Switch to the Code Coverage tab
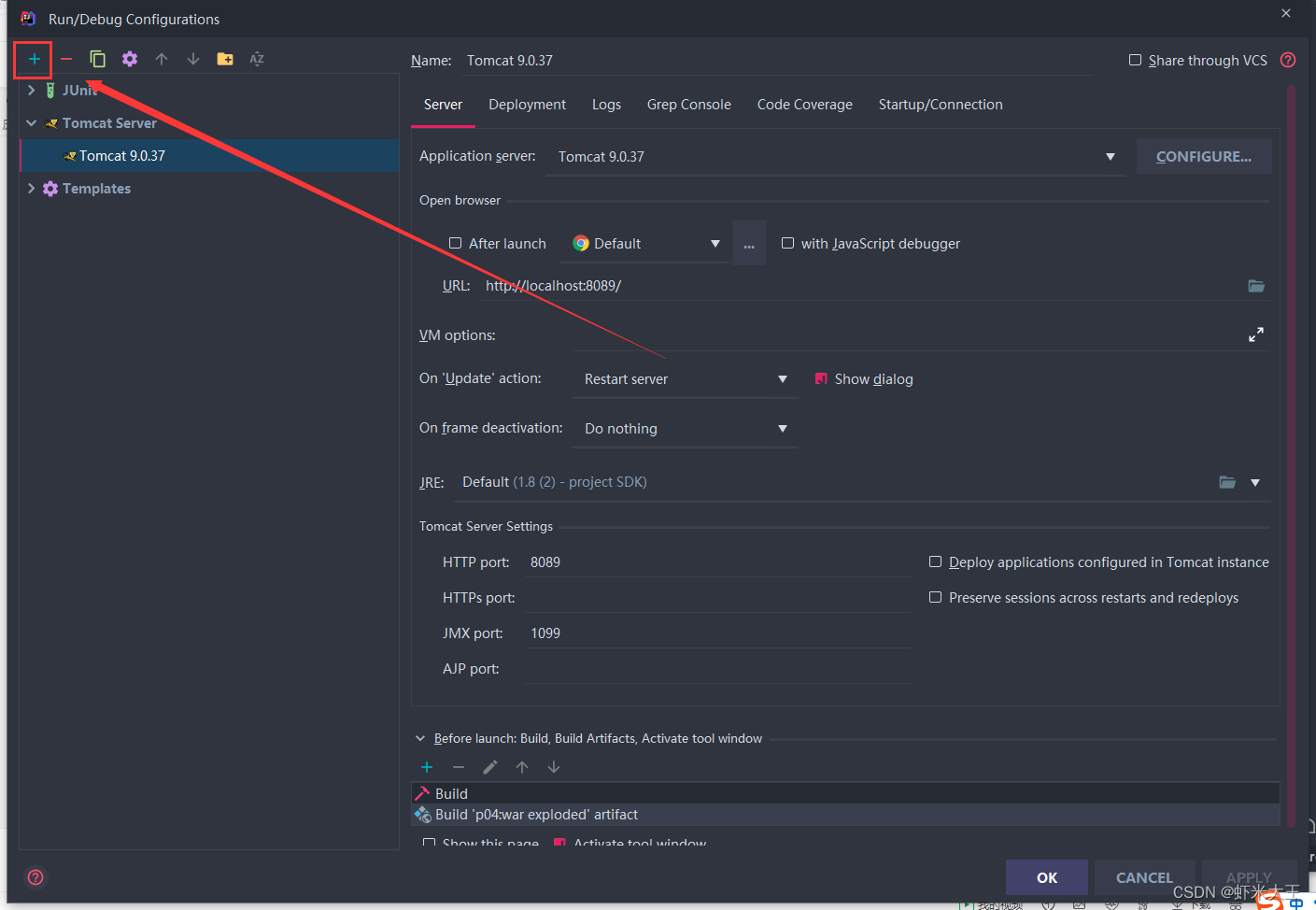The image size is (1316, 910). [804, 105]
